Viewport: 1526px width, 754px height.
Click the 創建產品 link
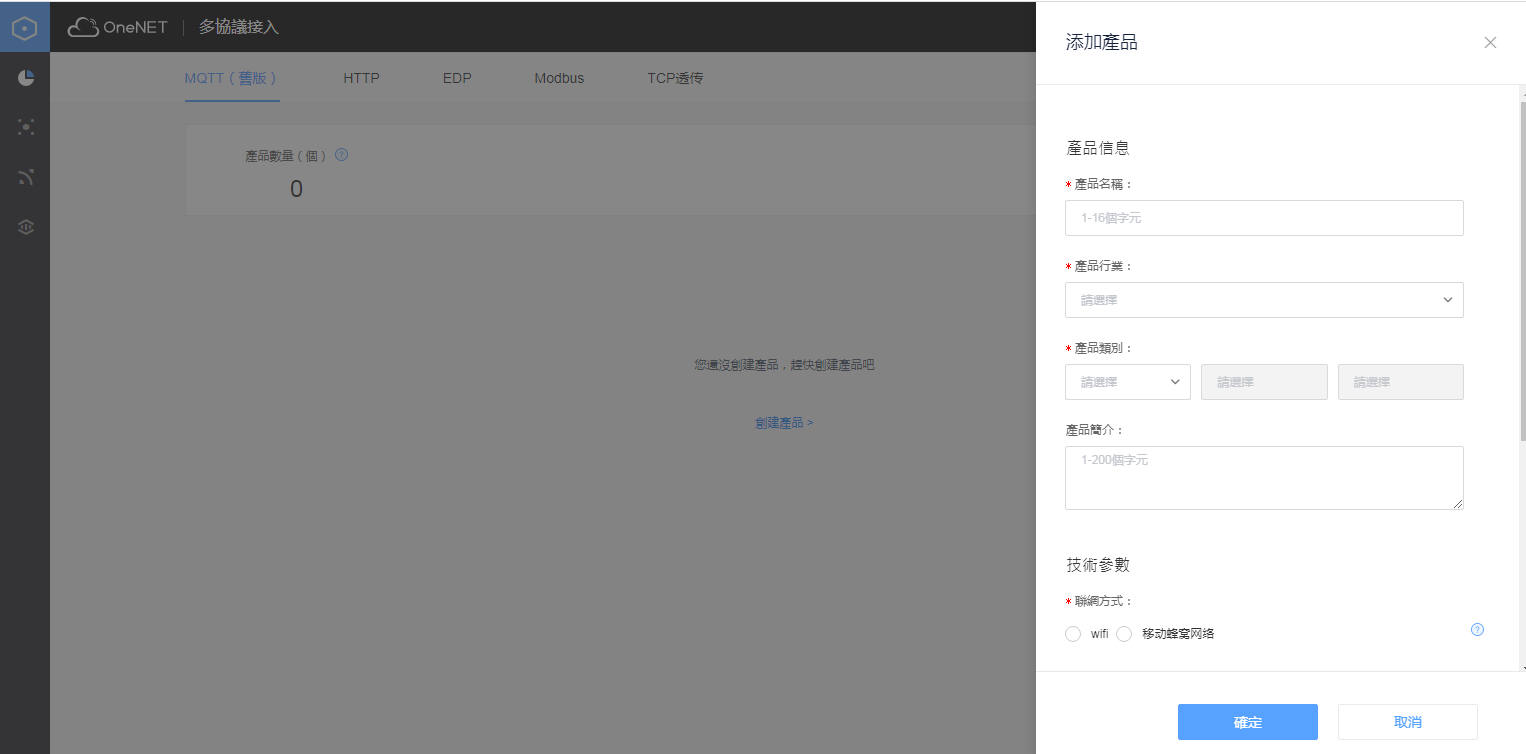pyautogui.click(x=784, y=423)
